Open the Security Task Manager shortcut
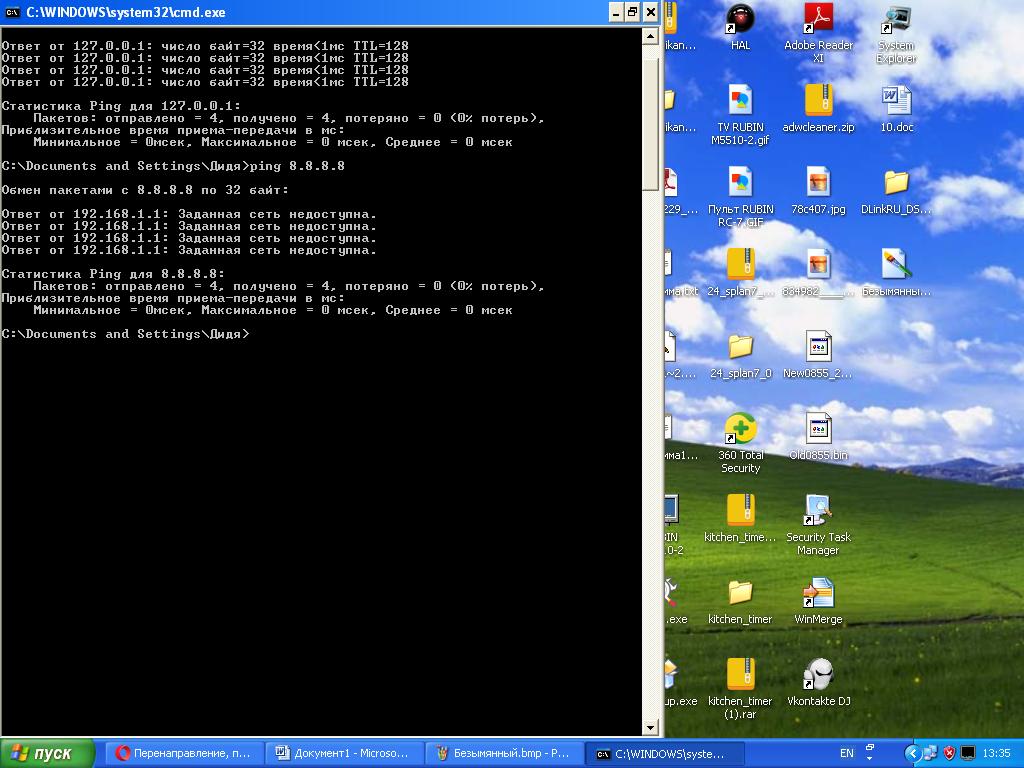Image resolution: width=1024 pixels, height=768 pixels. click(x=818, y=511)
